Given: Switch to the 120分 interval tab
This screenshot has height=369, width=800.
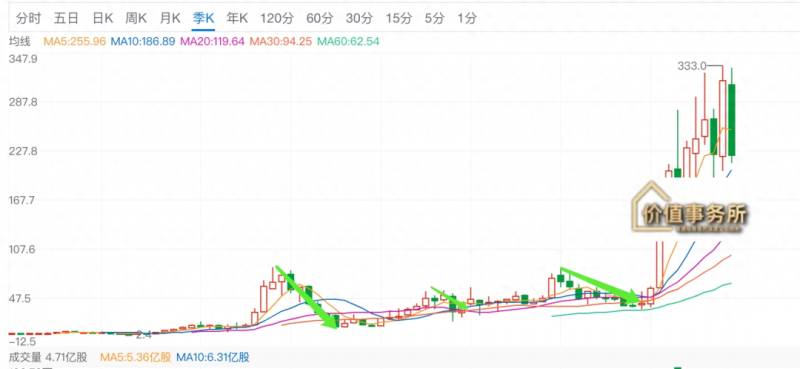Looking at the screenshot, I should click(277, 18).
